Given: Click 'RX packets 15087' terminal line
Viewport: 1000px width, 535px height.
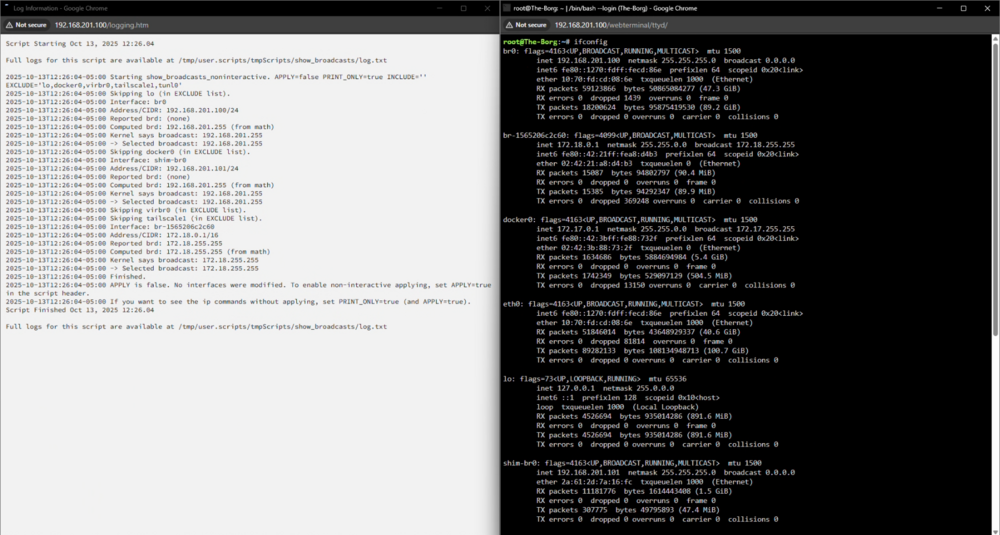Looking at the screenshot, I should (626, 173).
